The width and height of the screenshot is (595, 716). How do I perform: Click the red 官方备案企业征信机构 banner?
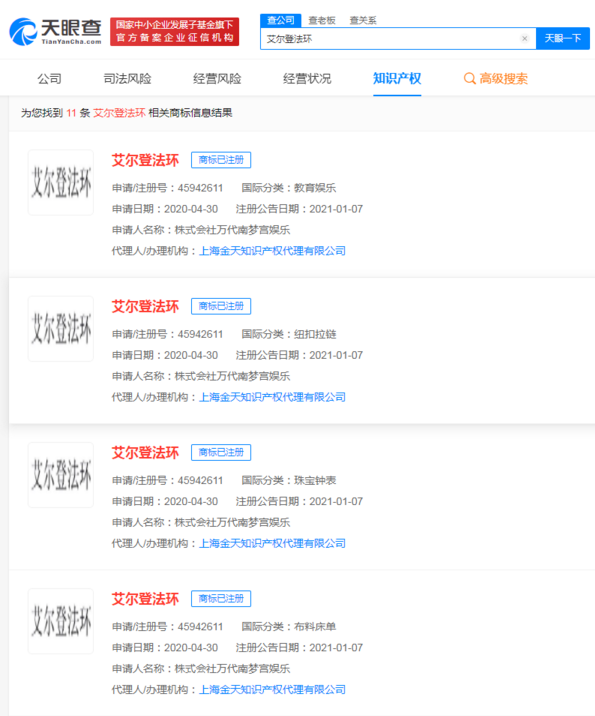pyautogui.click(x=174, y=32)
